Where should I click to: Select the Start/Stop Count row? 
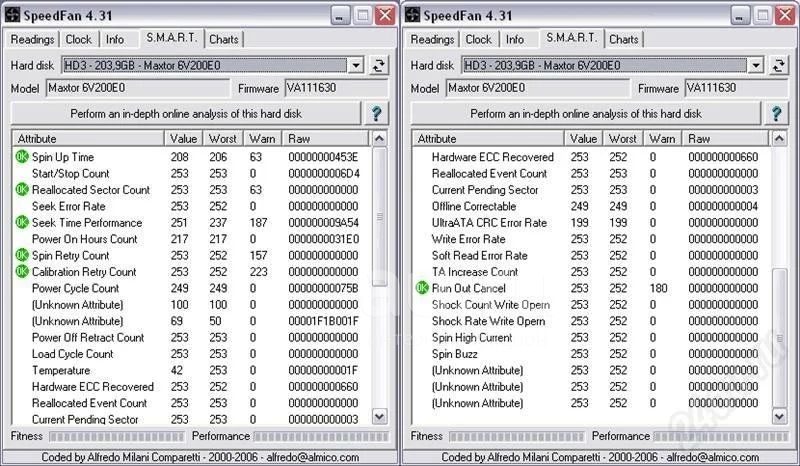192,174
